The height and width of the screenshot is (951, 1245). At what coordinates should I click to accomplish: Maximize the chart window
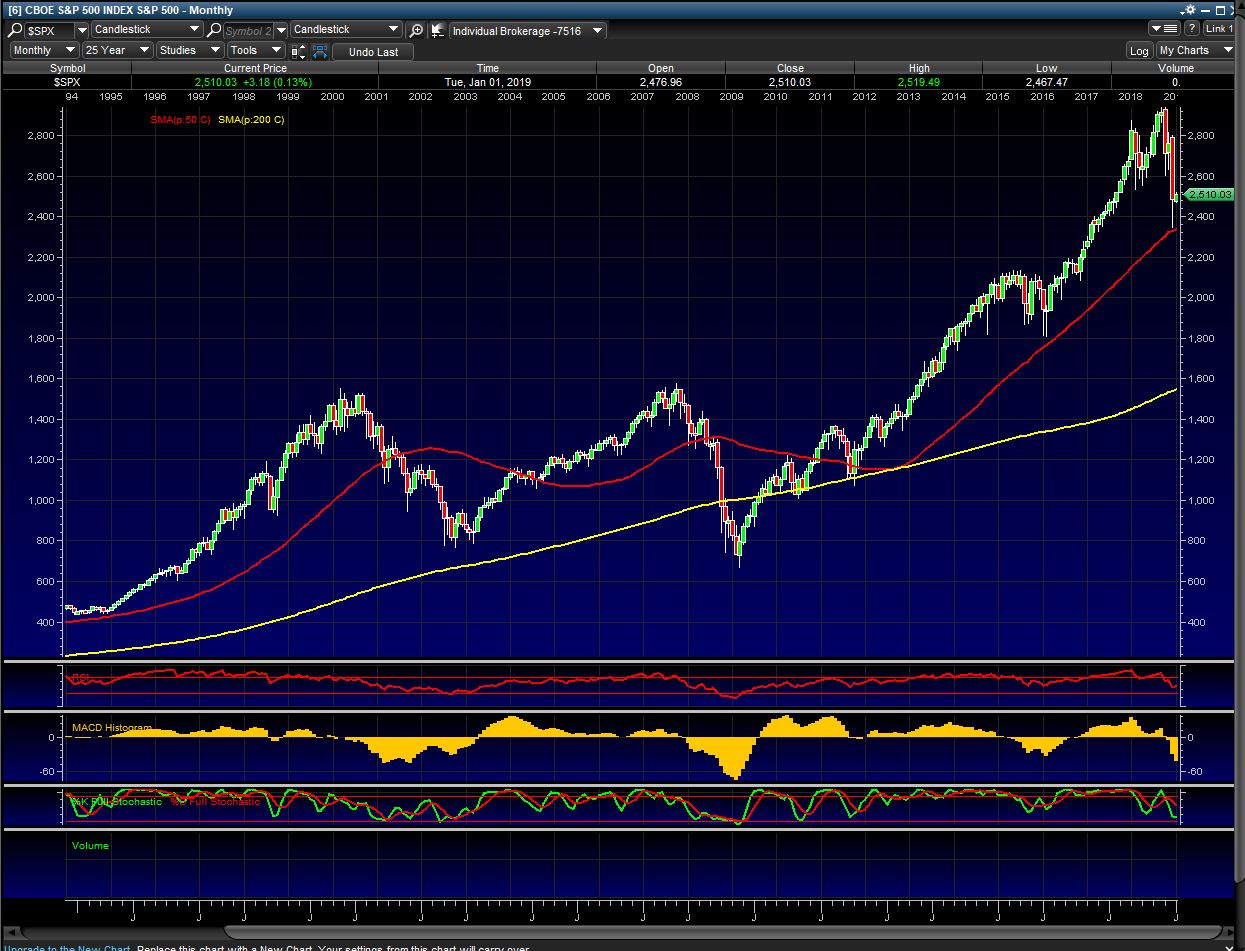[x=1222, y=9]
